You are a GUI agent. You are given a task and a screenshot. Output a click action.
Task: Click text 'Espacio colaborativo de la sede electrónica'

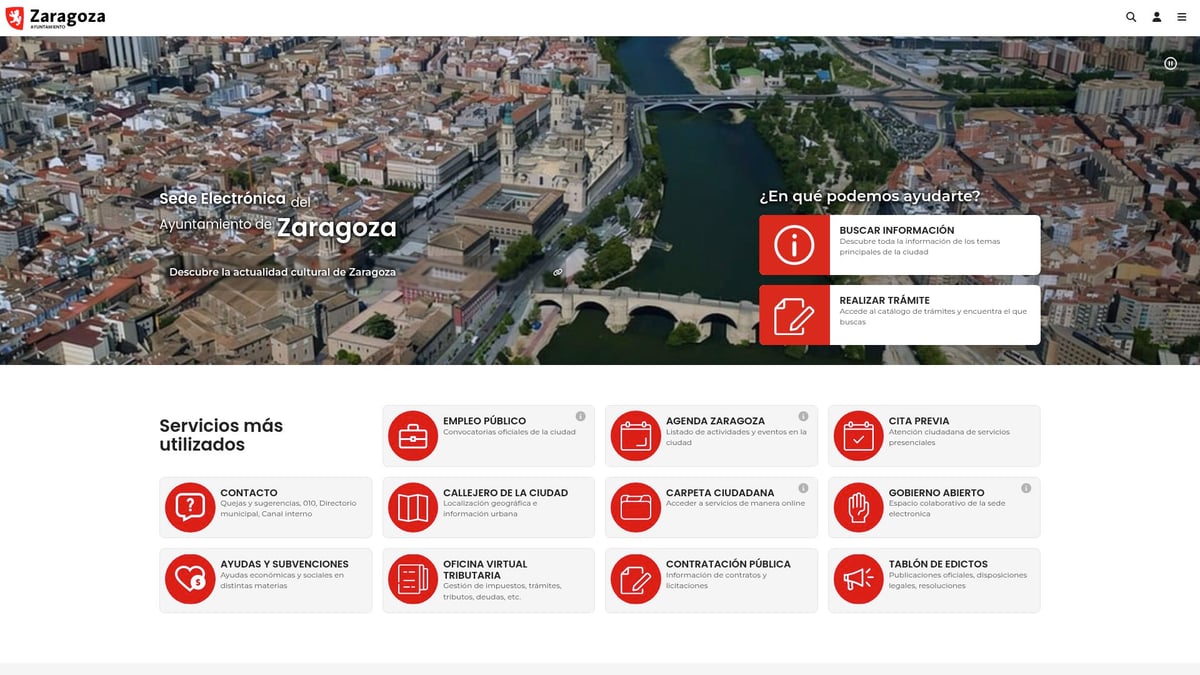click(x=948, y=509)
